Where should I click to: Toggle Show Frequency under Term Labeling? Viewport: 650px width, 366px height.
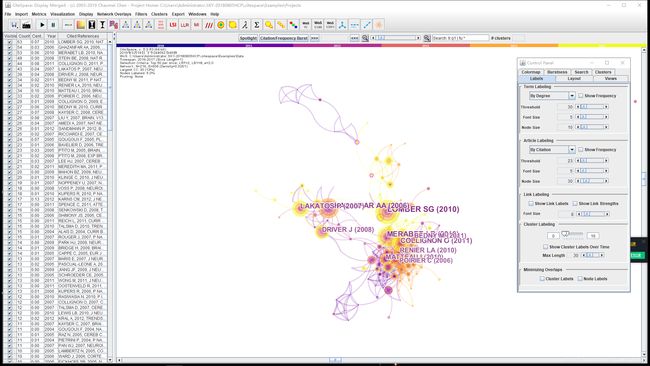pos(581,96)
